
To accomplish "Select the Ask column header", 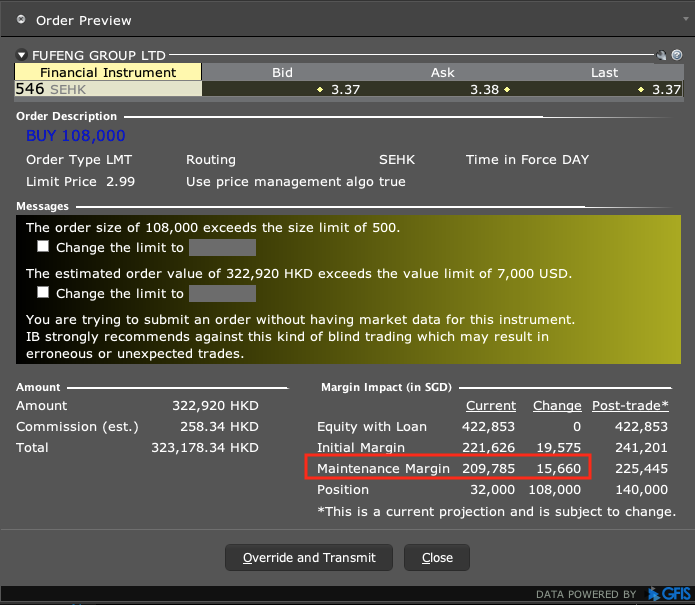I will pyautogui.click(x=442, y=72).
